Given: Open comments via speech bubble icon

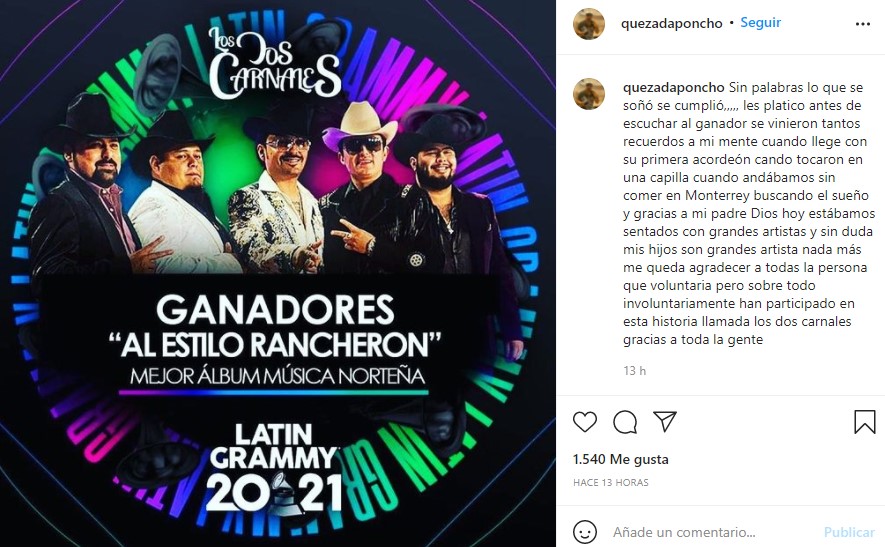Looking at the screenshot, I should [625, 422].
